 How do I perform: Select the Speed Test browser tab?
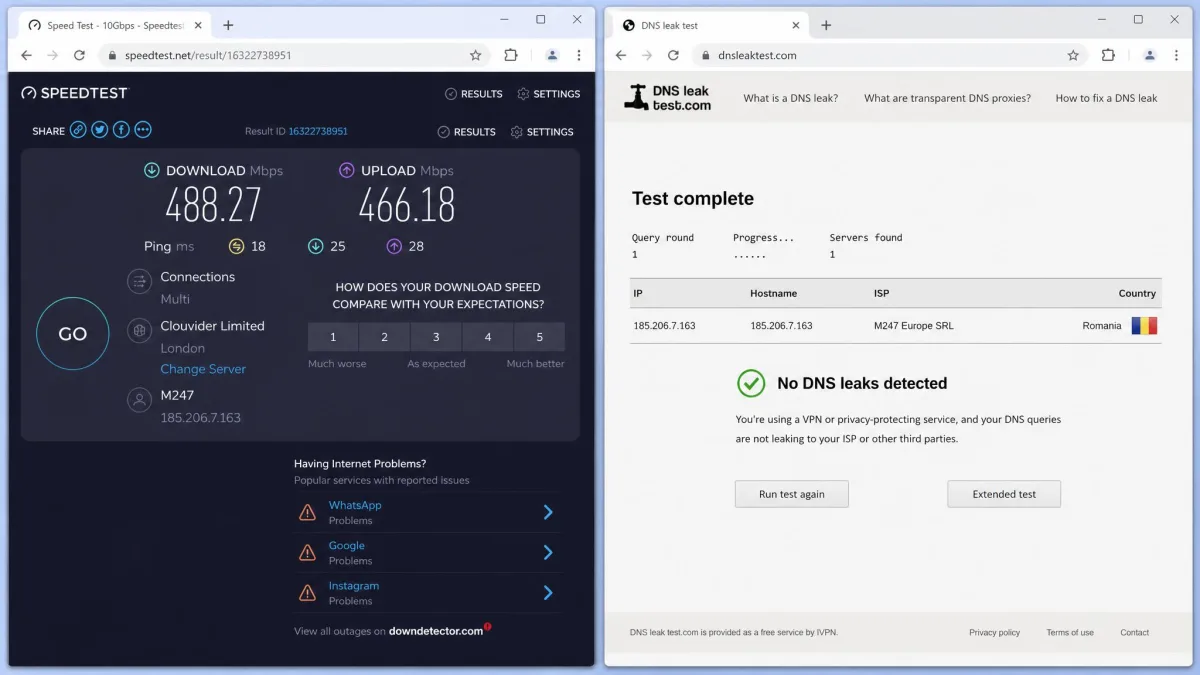click(x=113, y=25)
